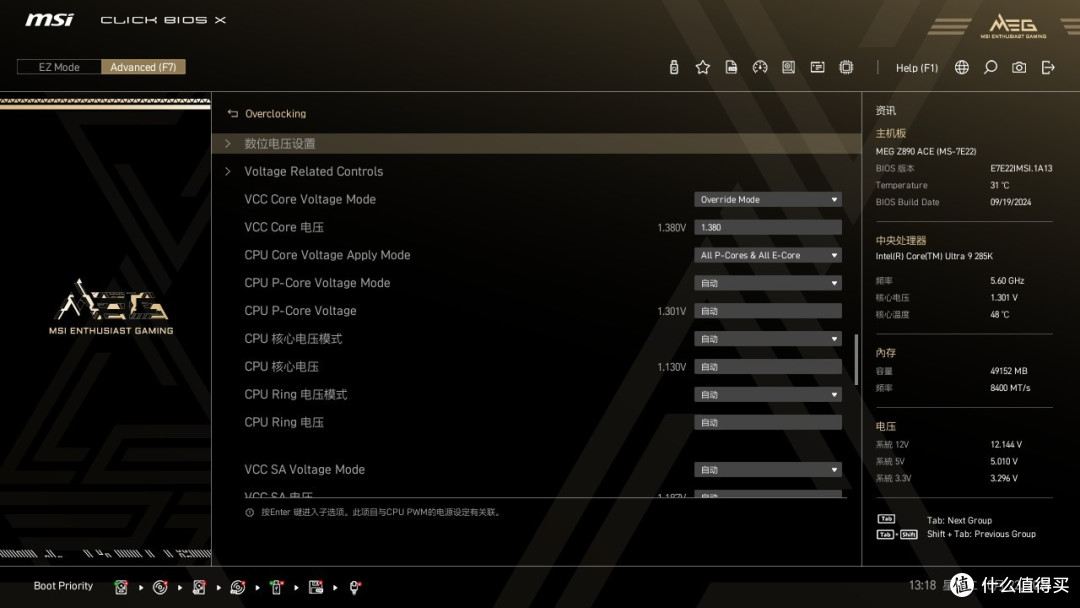The height and width of the screenshot is (608, 1080).
Task: Open Help (F1)
Action: point(917,67)
